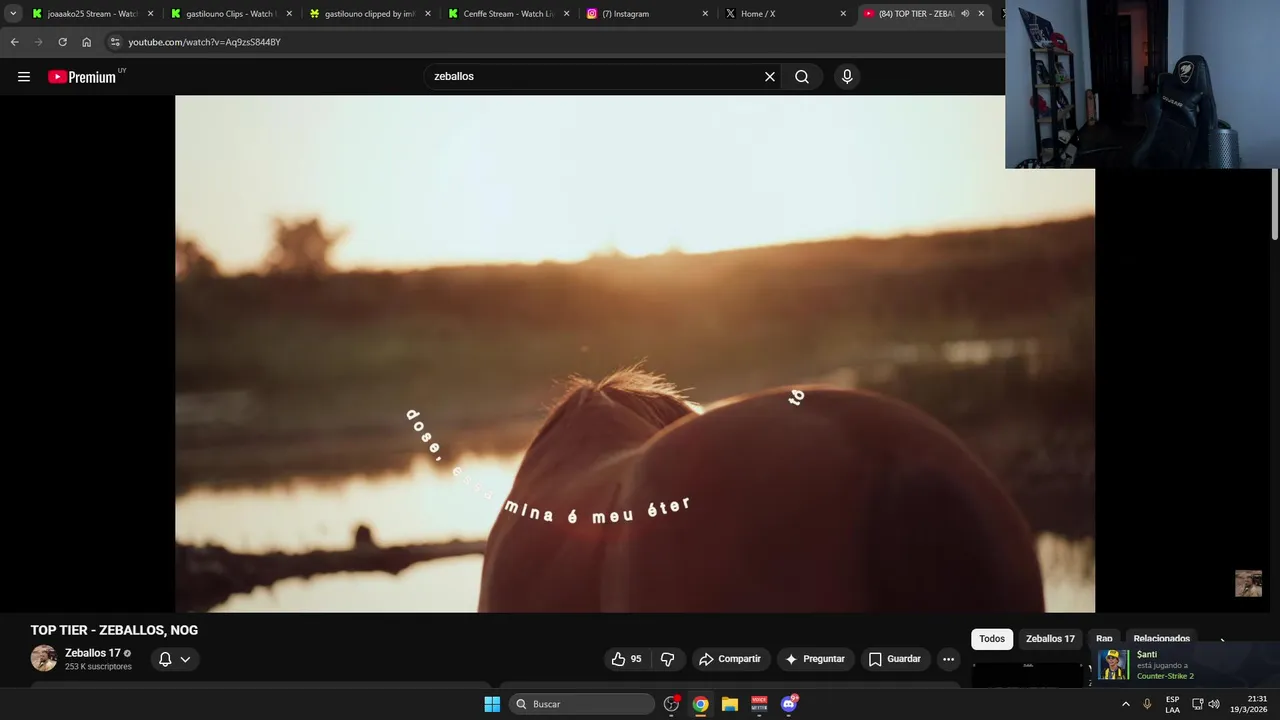1280x720 pixels.
Task: Select the Todos filter chip
Action: (992, 639)
